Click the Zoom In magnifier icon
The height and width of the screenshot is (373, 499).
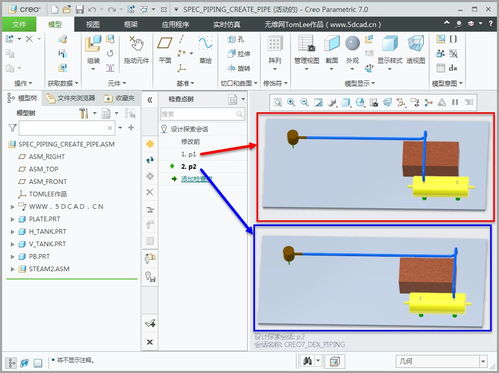[x=291, y=102]
